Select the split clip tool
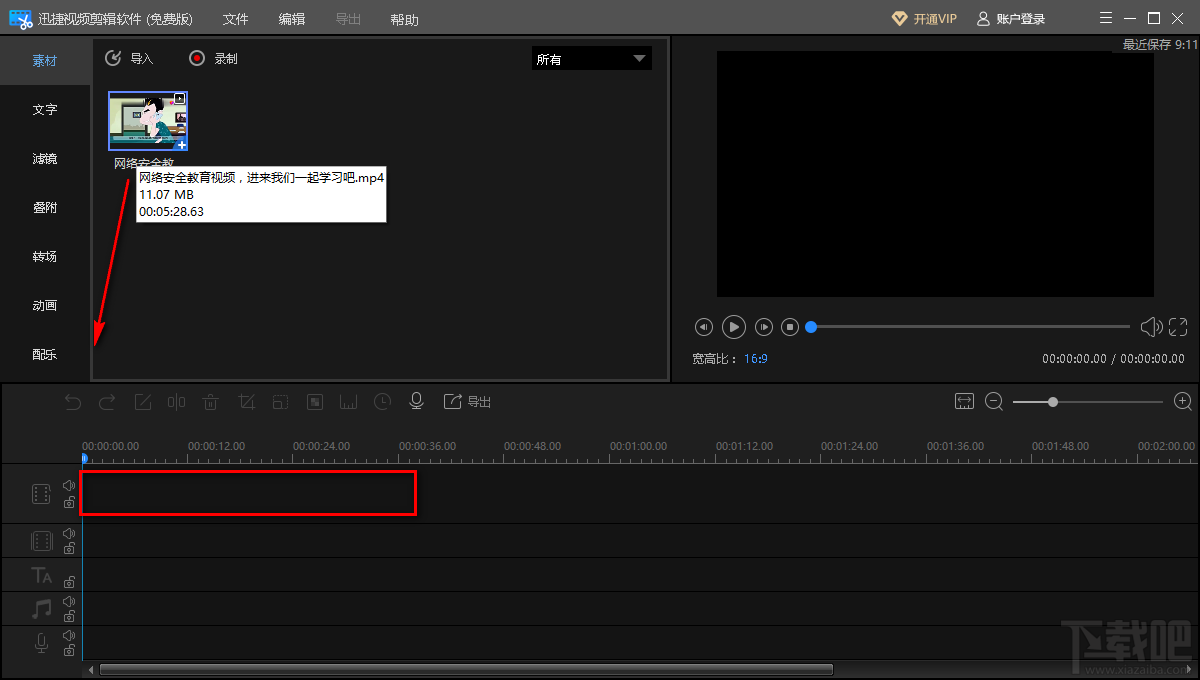Image resolution: width=1200 pixels, height=680 pixels. [176, 402]
